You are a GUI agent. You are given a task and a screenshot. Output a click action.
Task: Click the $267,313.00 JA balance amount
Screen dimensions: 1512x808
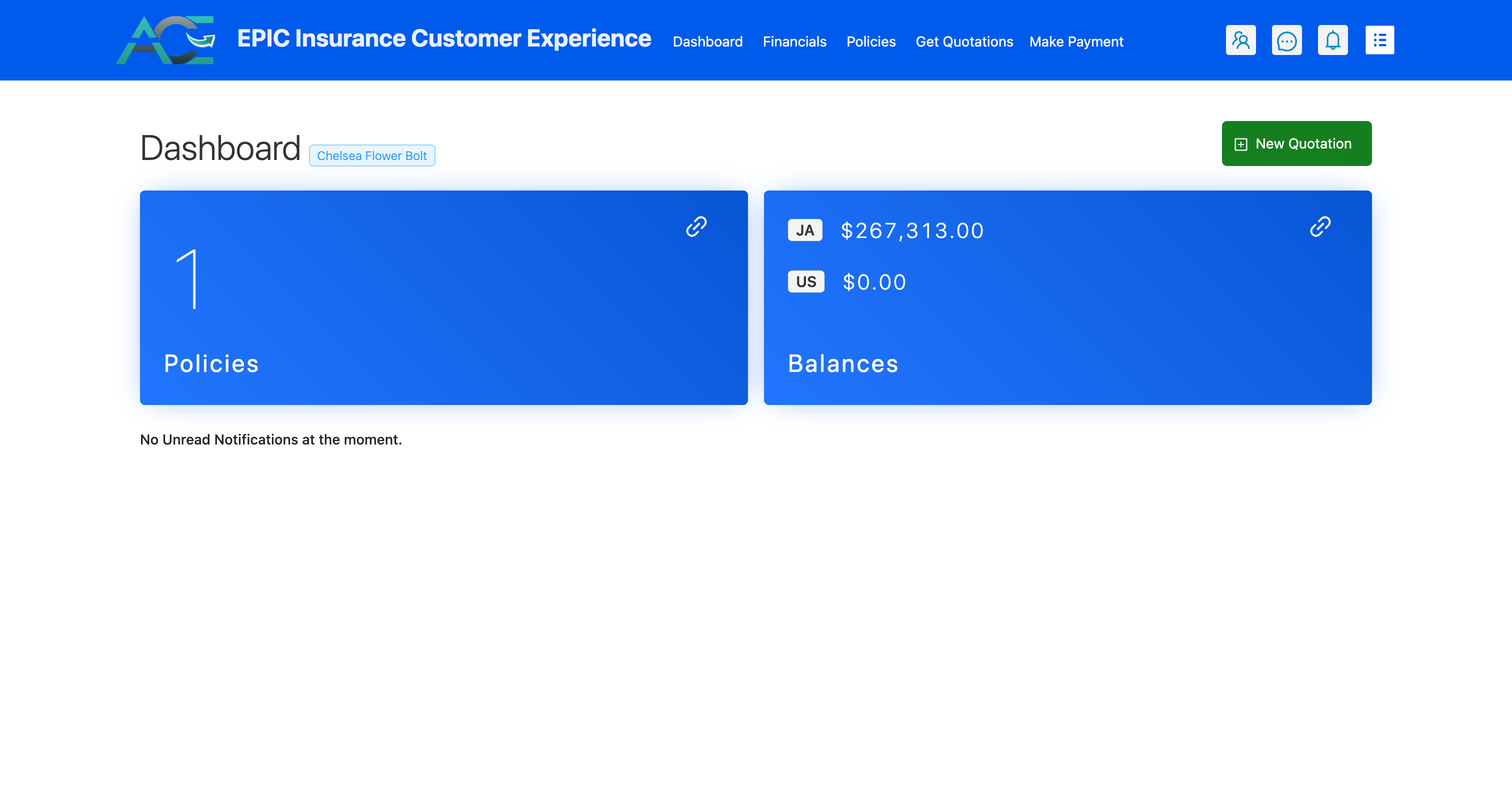pyautogui.click(x=911, y=230)
